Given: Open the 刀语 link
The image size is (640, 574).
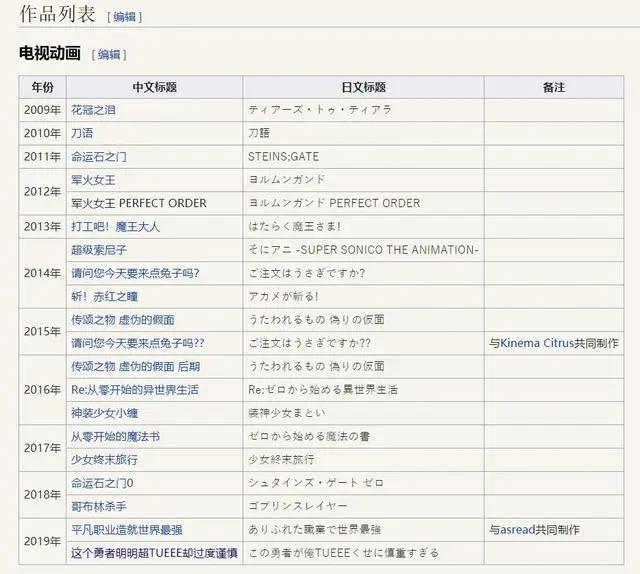Looking at the screenshot, I should tap(82, 133).
